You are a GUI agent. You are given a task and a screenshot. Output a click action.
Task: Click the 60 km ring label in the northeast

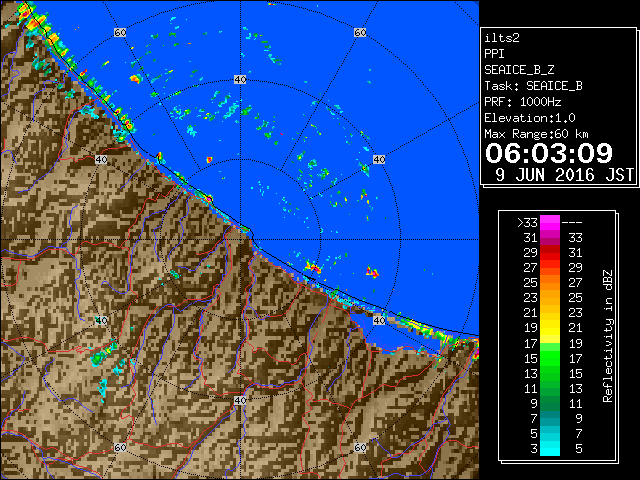click(360, 32)
